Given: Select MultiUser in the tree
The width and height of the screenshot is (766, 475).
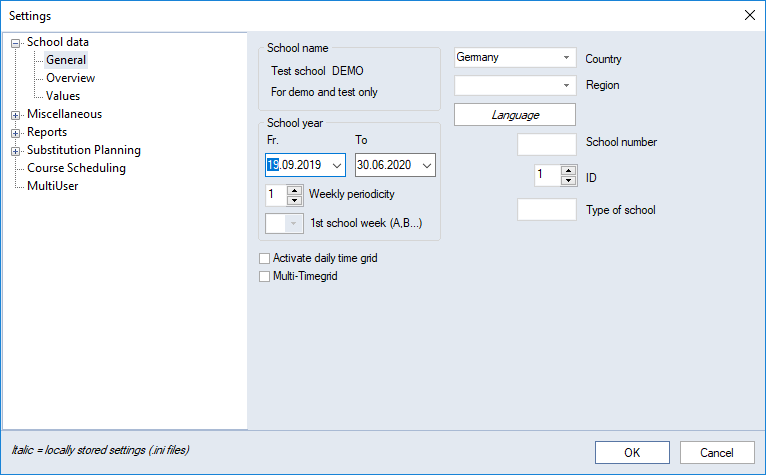Looking at the screenshot, I should coord(53,186).
